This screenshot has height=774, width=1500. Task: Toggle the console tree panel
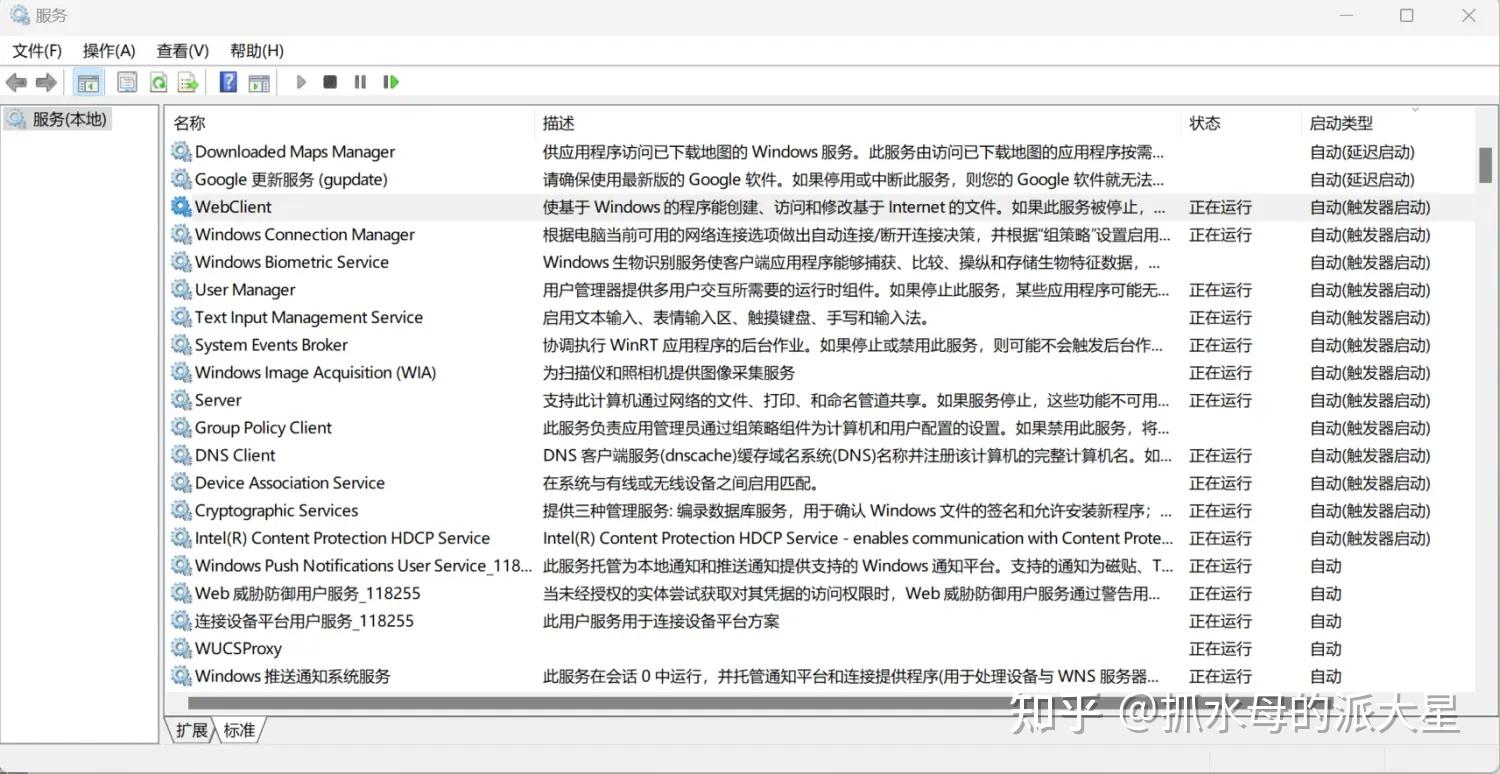[x=88, y=82]
